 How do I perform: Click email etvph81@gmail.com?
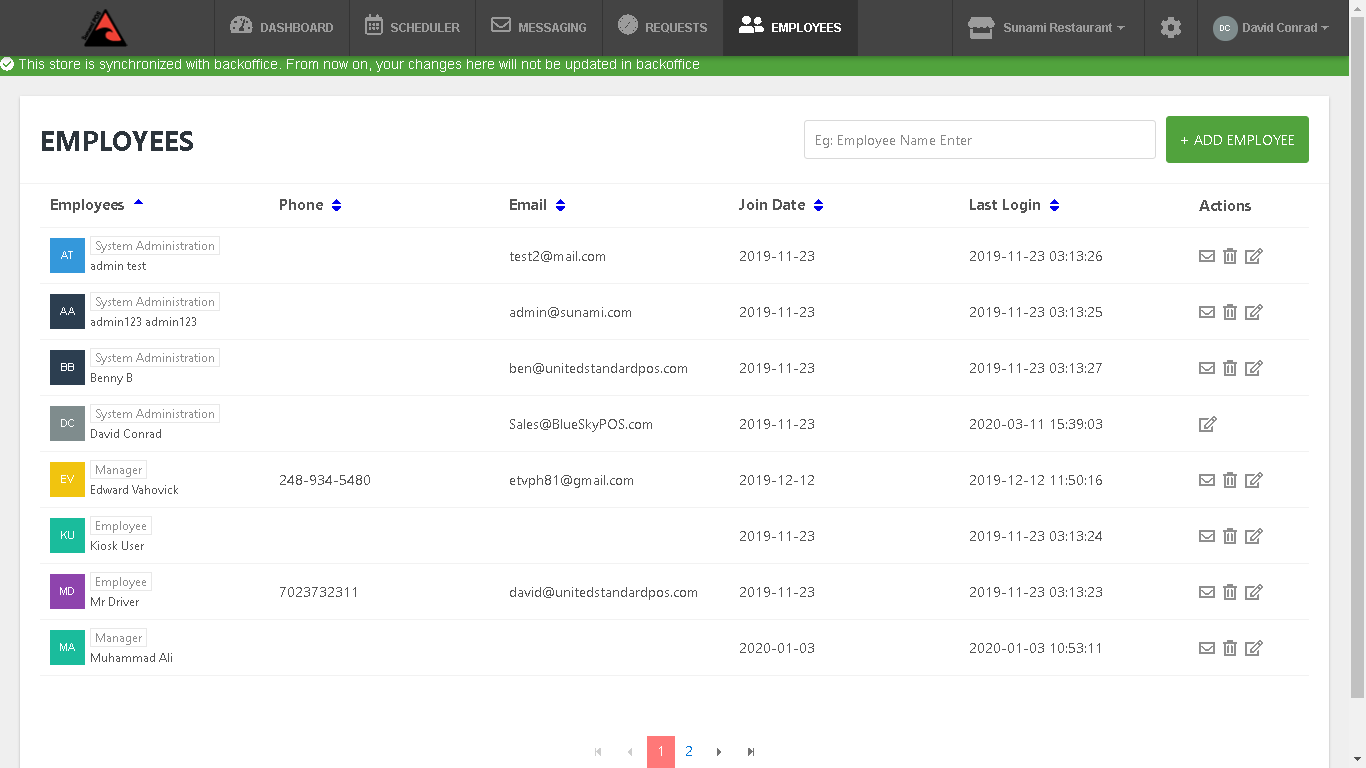[571, 480]
